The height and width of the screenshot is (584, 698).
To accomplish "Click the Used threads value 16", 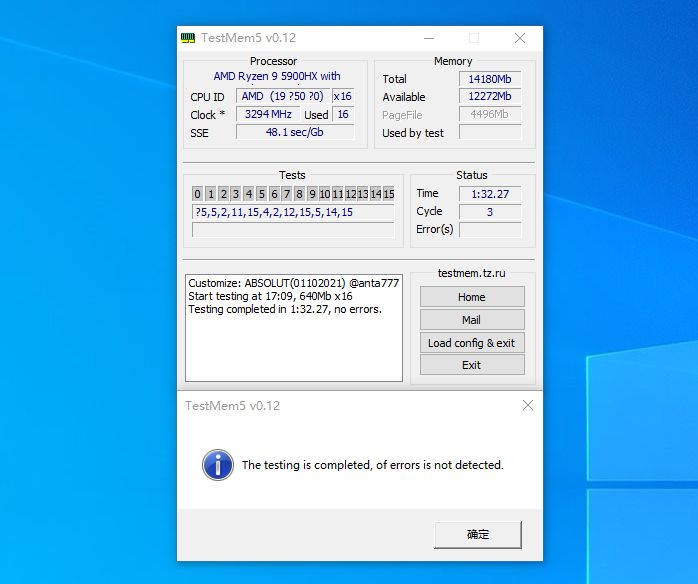I will point(343,114).
